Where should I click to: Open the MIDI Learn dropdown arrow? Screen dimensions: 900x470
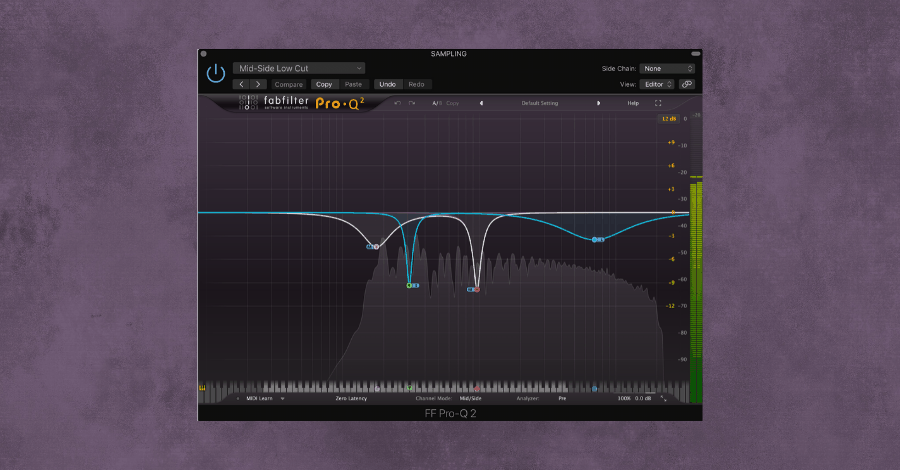[282, 398]
